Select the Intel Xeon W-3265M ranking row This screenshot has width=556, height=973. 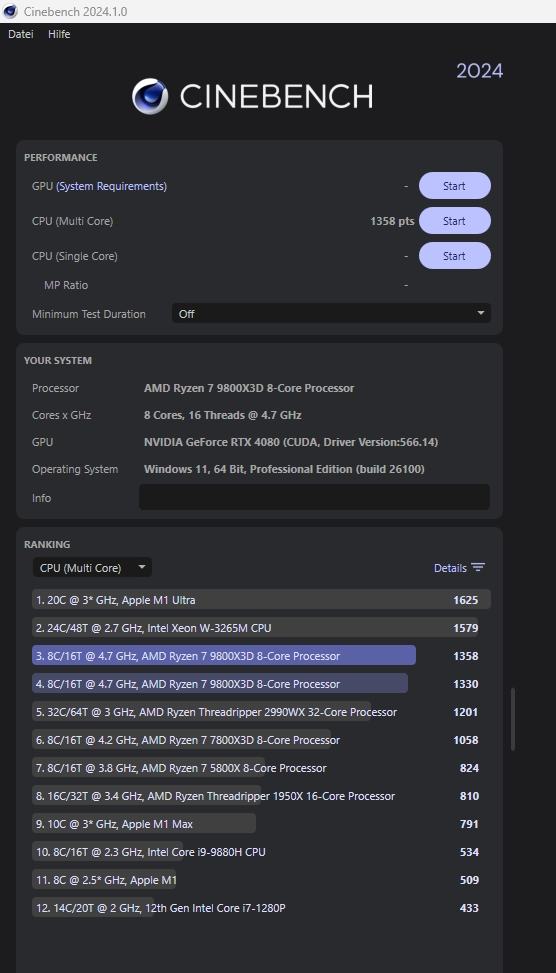261,627
